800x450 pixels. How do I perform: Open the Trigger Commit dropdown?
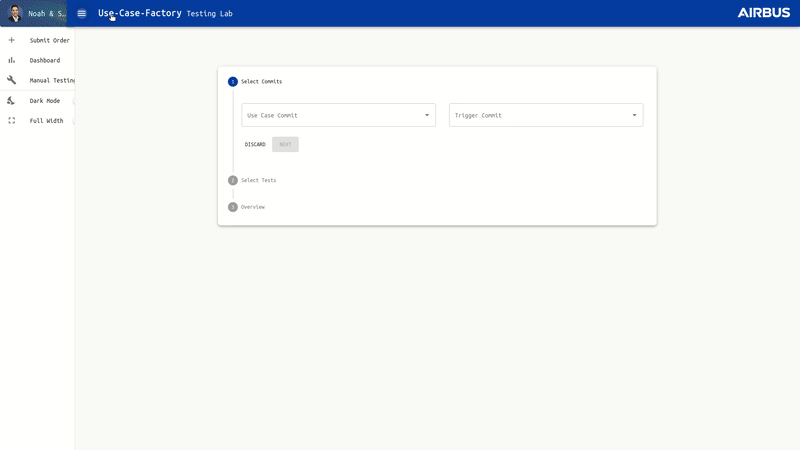click(x=546, y=115)
